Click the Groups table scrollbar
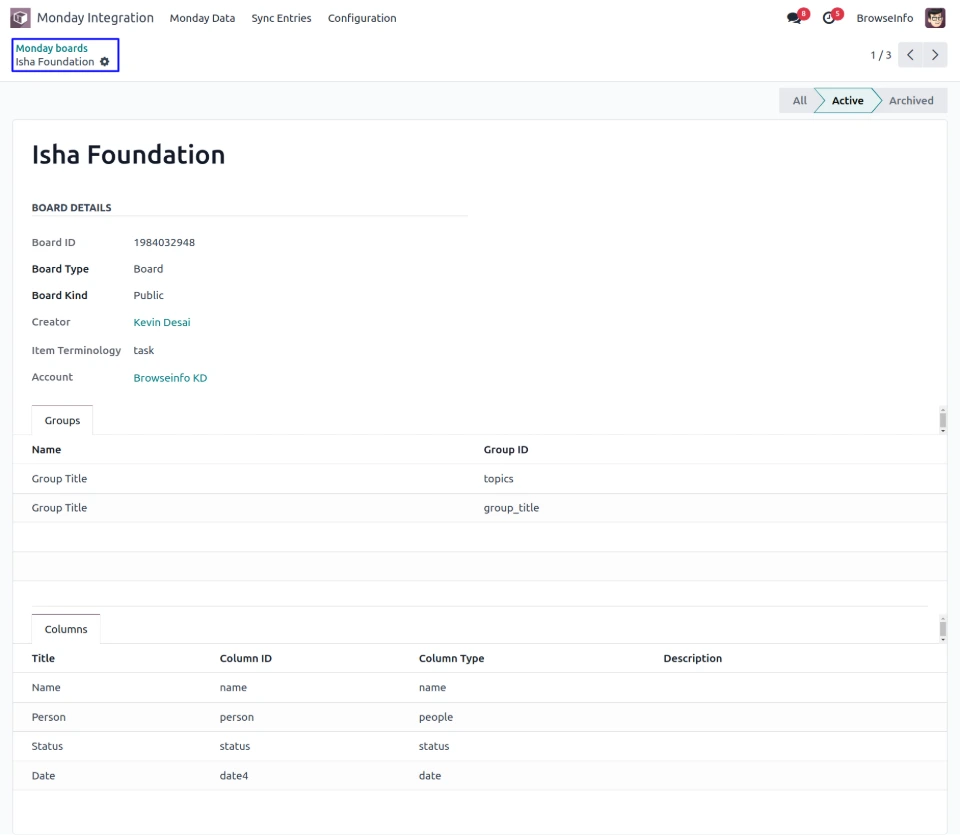The image size is (960, 835). [942, 420]
